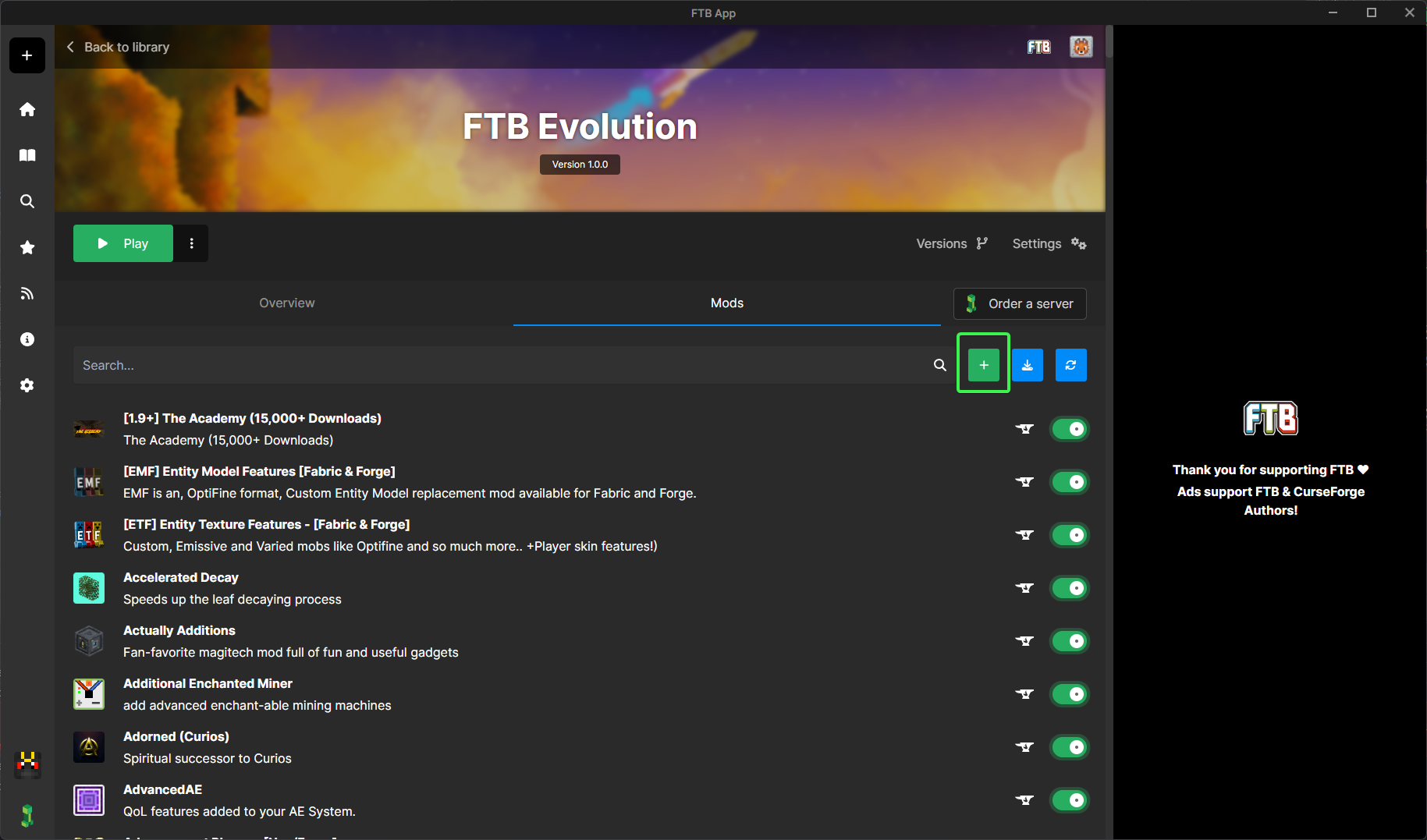
Task: Click the Additional Enchanted Miner title
Action: 208,683
